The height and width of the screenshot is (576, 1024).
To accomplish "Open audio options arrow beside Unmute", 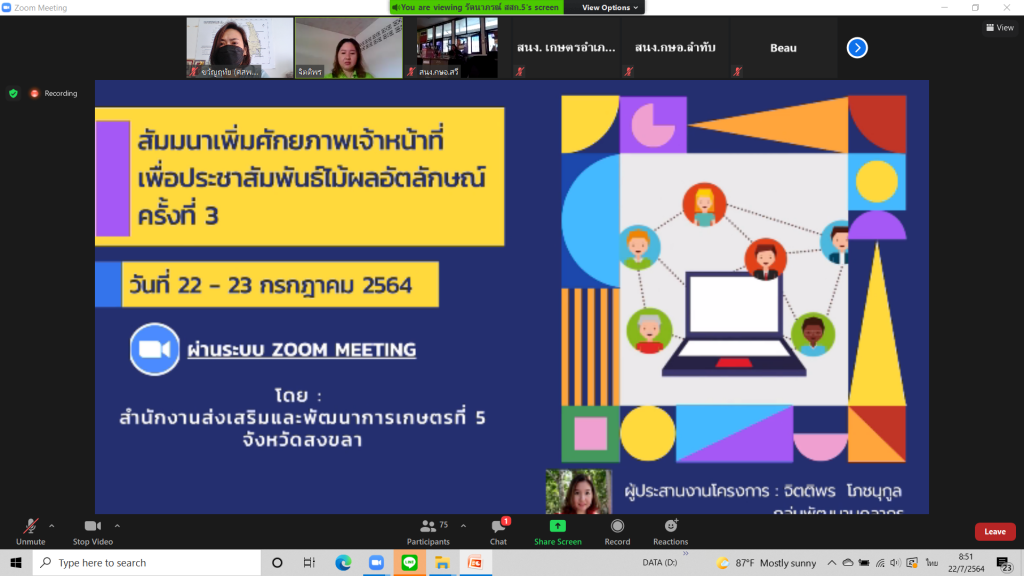I will point(52,526).
